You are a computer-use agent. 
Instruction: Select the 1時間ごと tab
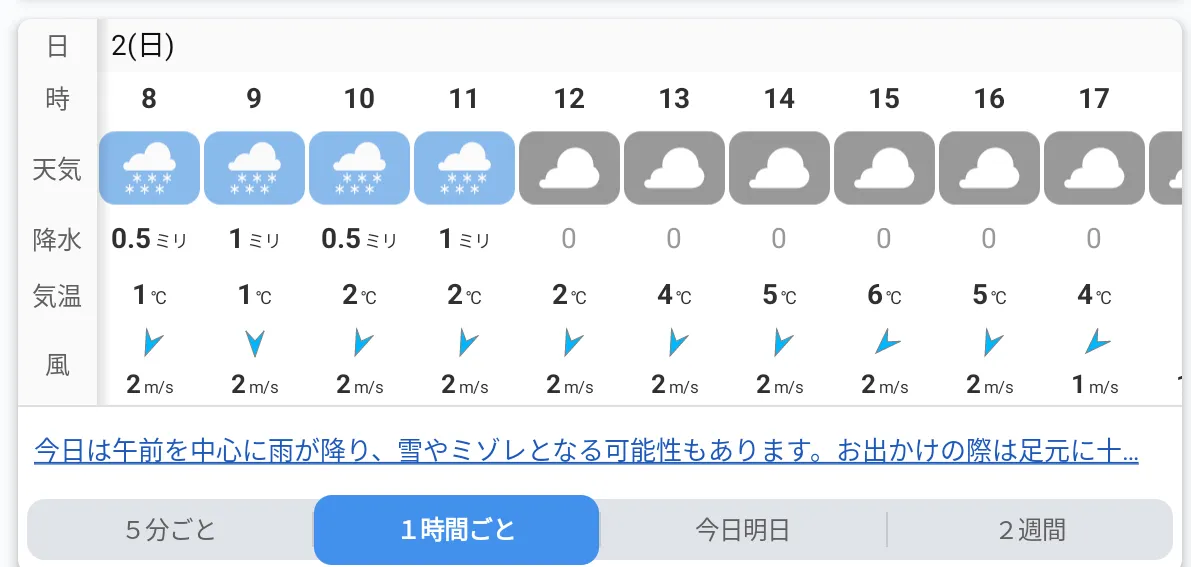point(456,530)
